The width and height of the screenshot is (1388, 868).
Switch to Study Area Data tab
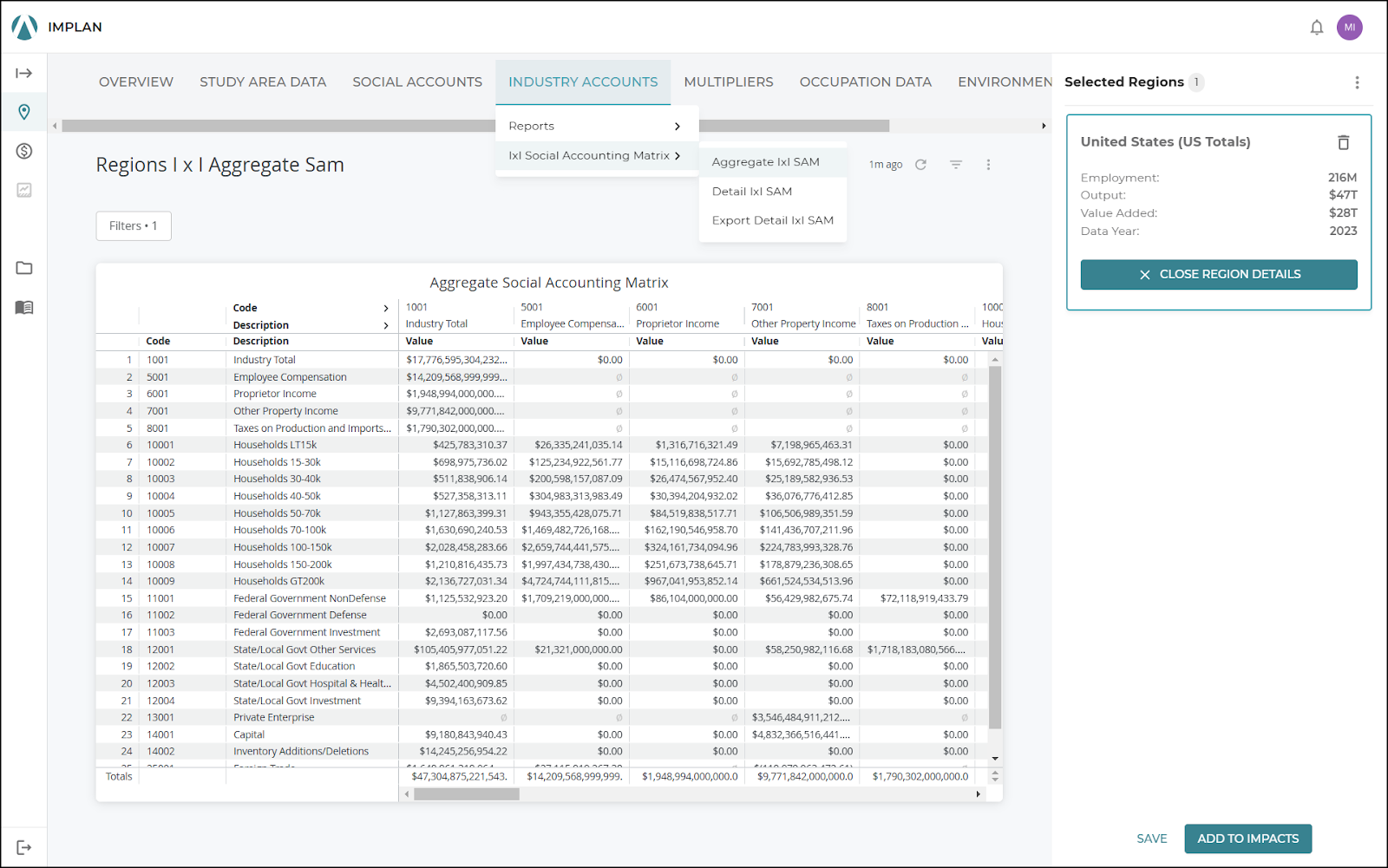(263, 82)
